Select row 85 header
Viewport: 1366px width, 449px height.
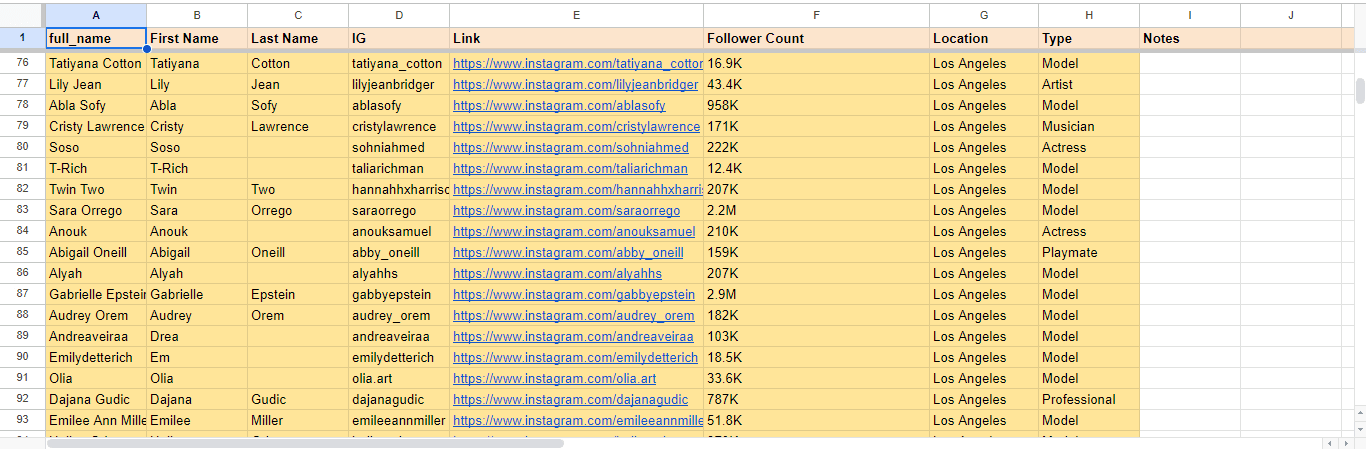(x=23, y=253)
